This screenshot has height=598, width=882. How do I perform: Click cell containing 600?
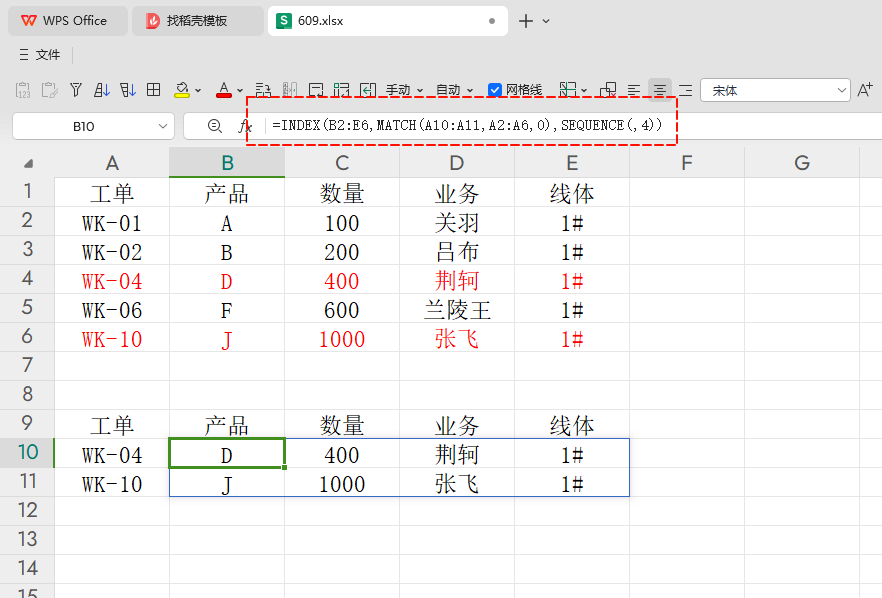point(342,310)
